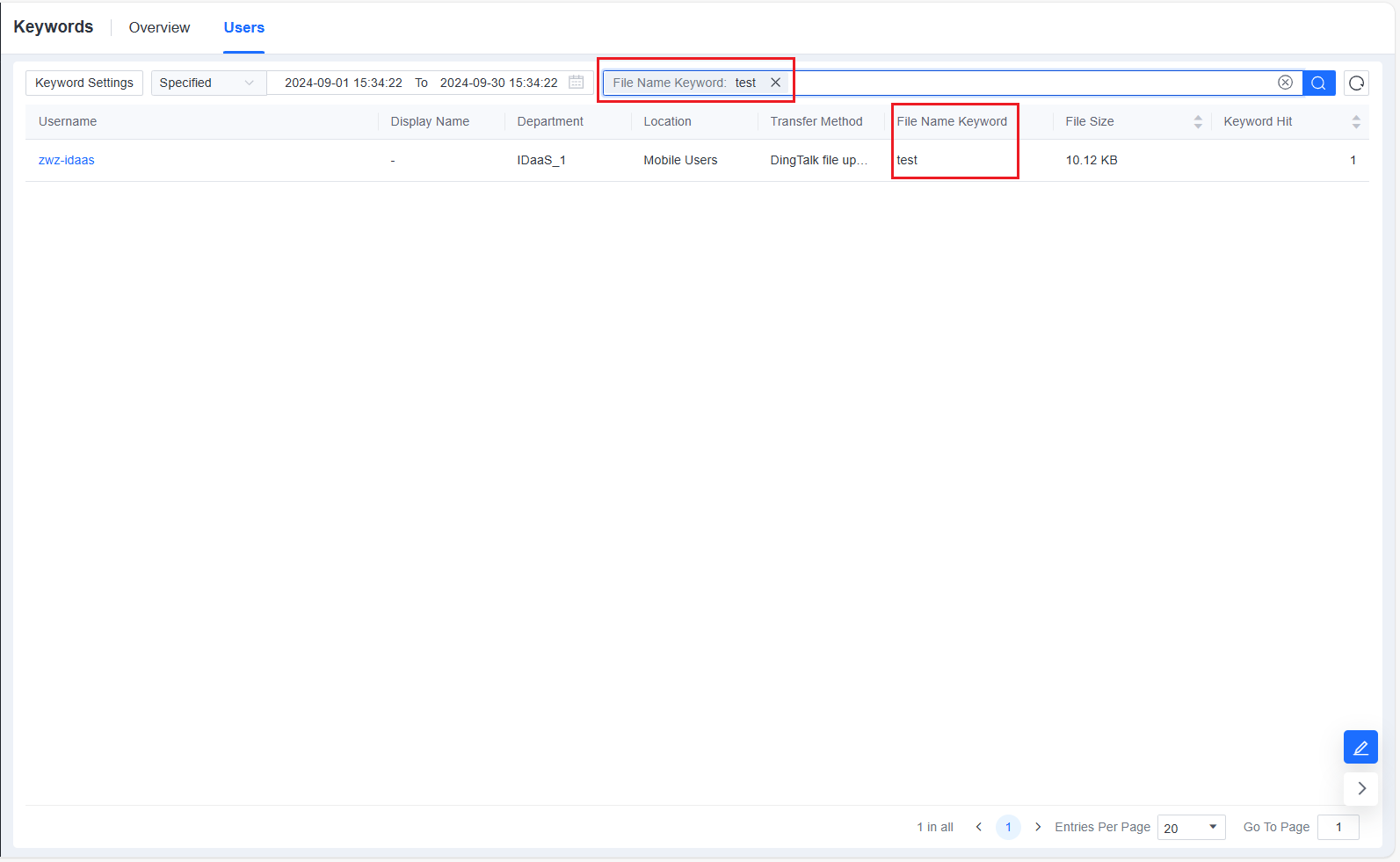Select page 1 in pagination
The height and width of the screenshot is (862, 1400).
tap(1008, 827)
